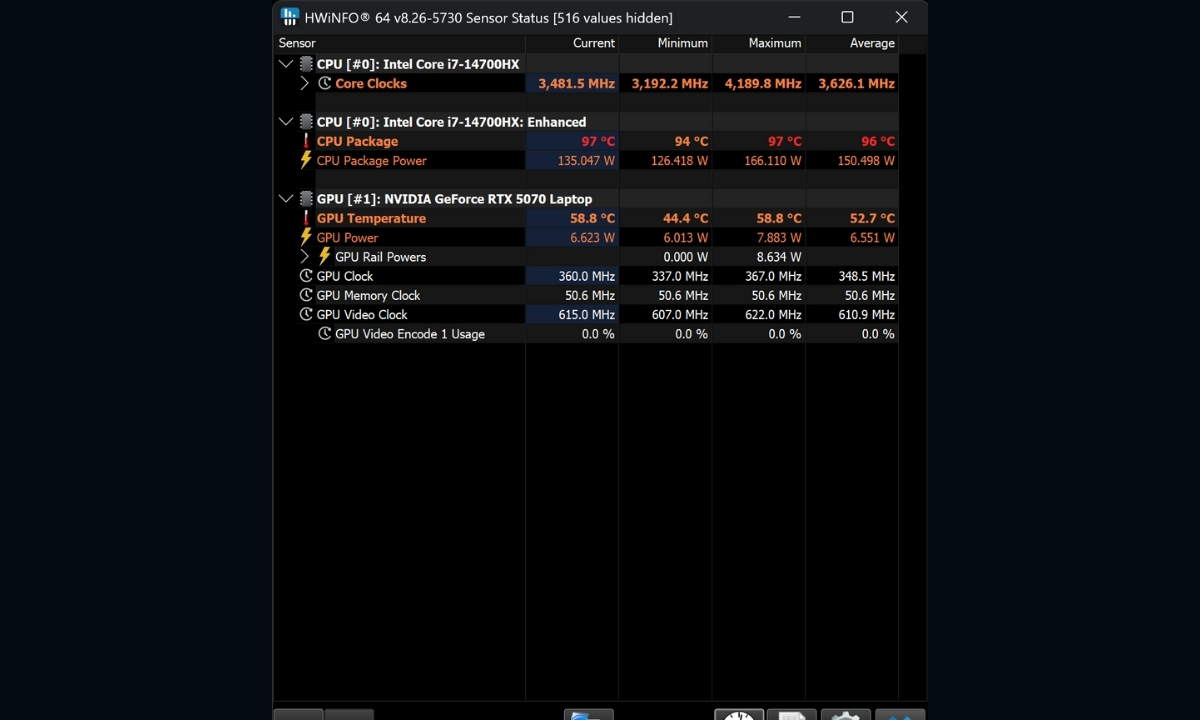Click the GPU Power maximum 7.883 W

click(x=779, y=237)
